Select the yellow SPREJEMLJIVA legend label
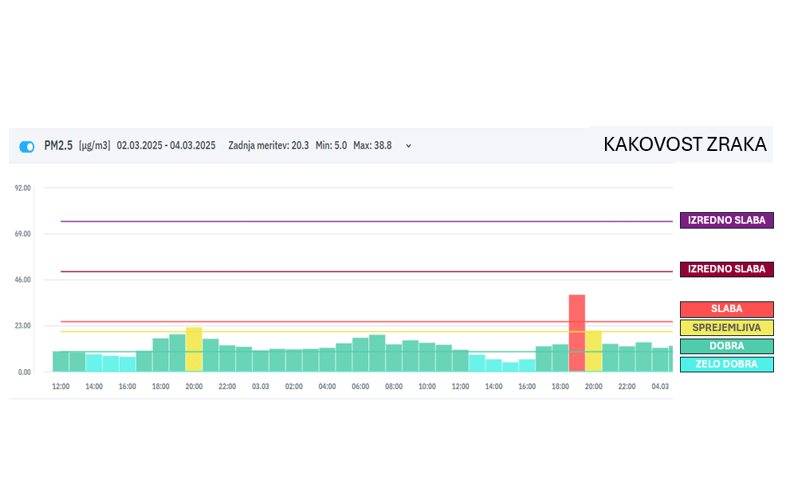The height and width of the screenshot is (503, 786). 726,327
